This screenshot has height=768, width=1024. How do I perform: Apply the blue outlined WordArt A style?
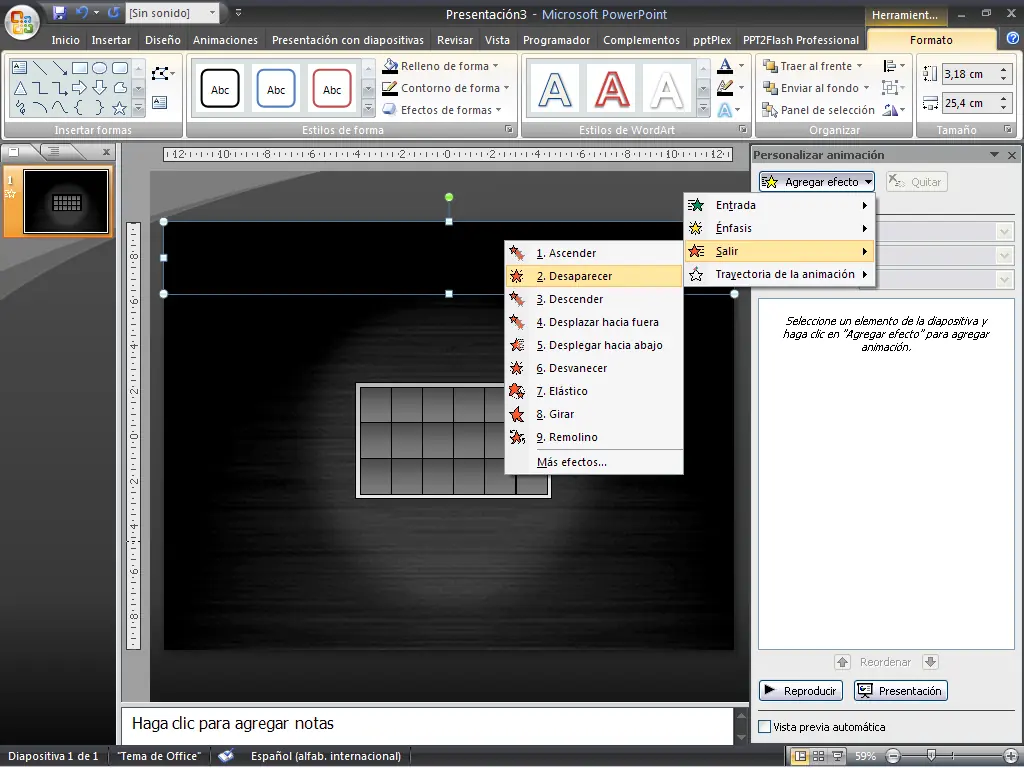(555, 89)
